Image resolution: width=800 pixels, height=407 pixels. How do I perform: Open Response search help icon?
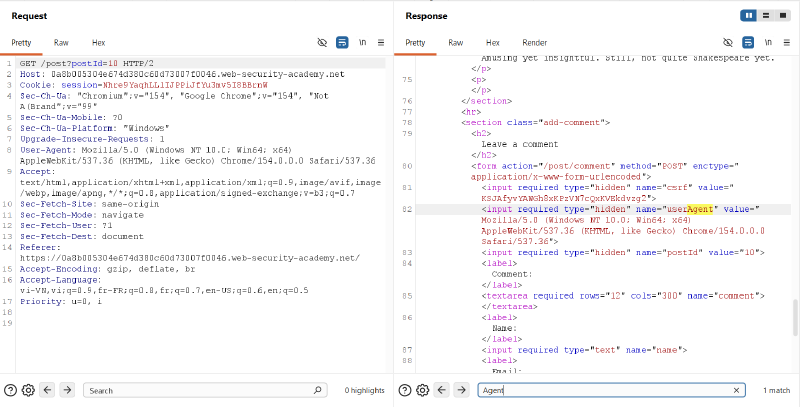(404, 390)
